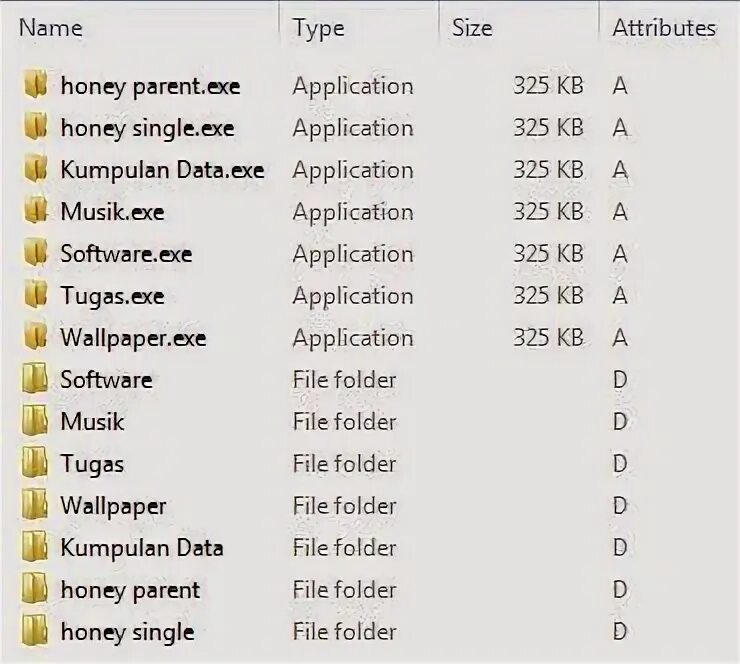
Task: Click the Software.exe icon
Action: click(x=36, y=252)
